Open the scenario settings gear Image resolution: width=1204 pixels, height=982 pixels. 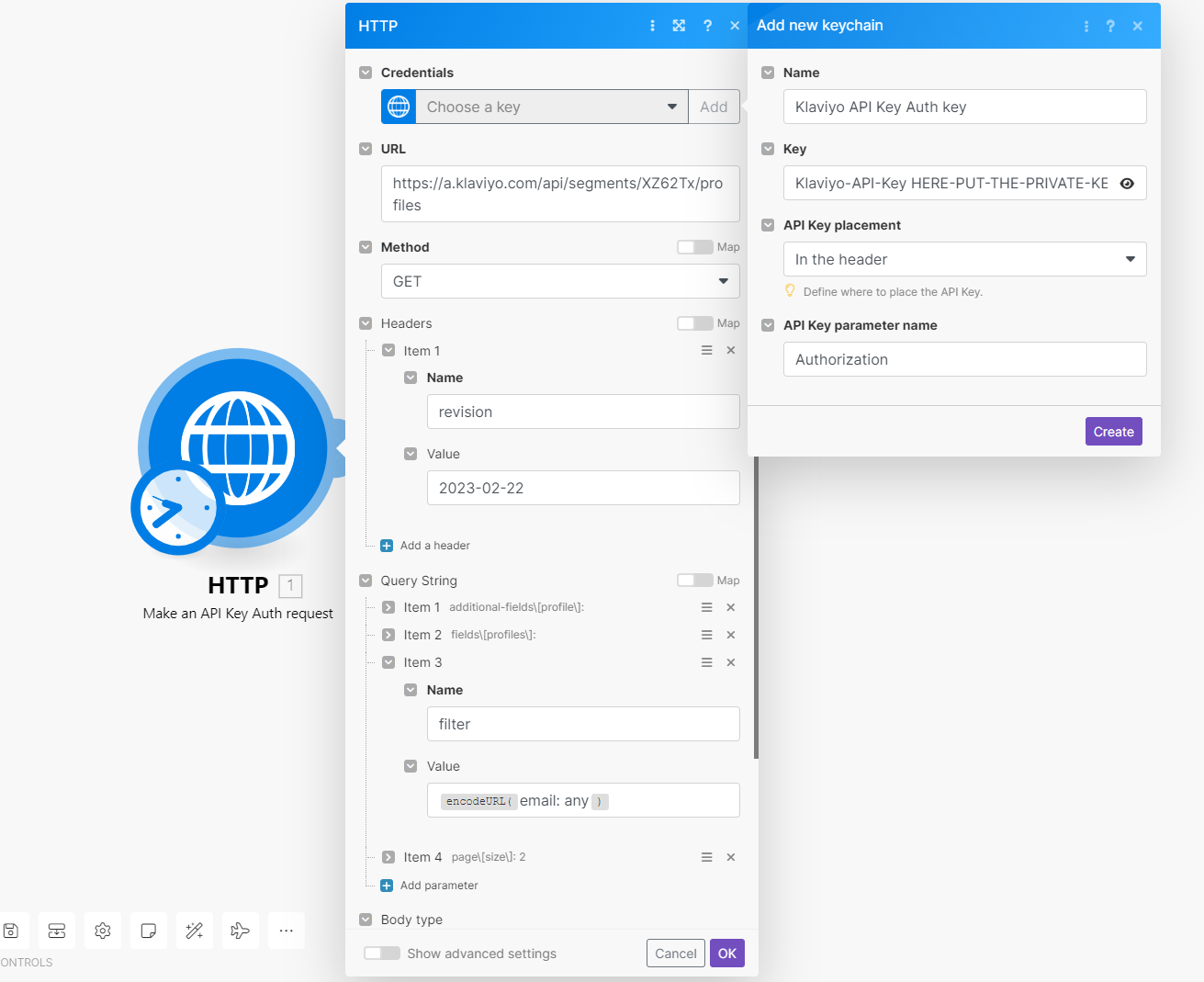(x=103, y=931)
